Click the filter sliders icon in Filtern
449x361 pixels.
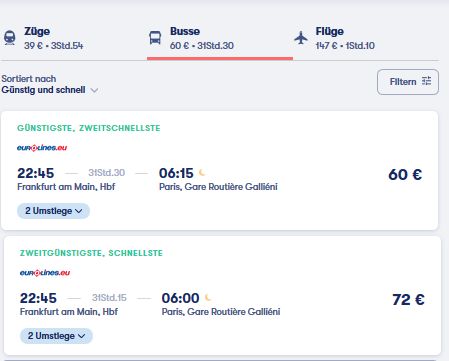(426, 81)
